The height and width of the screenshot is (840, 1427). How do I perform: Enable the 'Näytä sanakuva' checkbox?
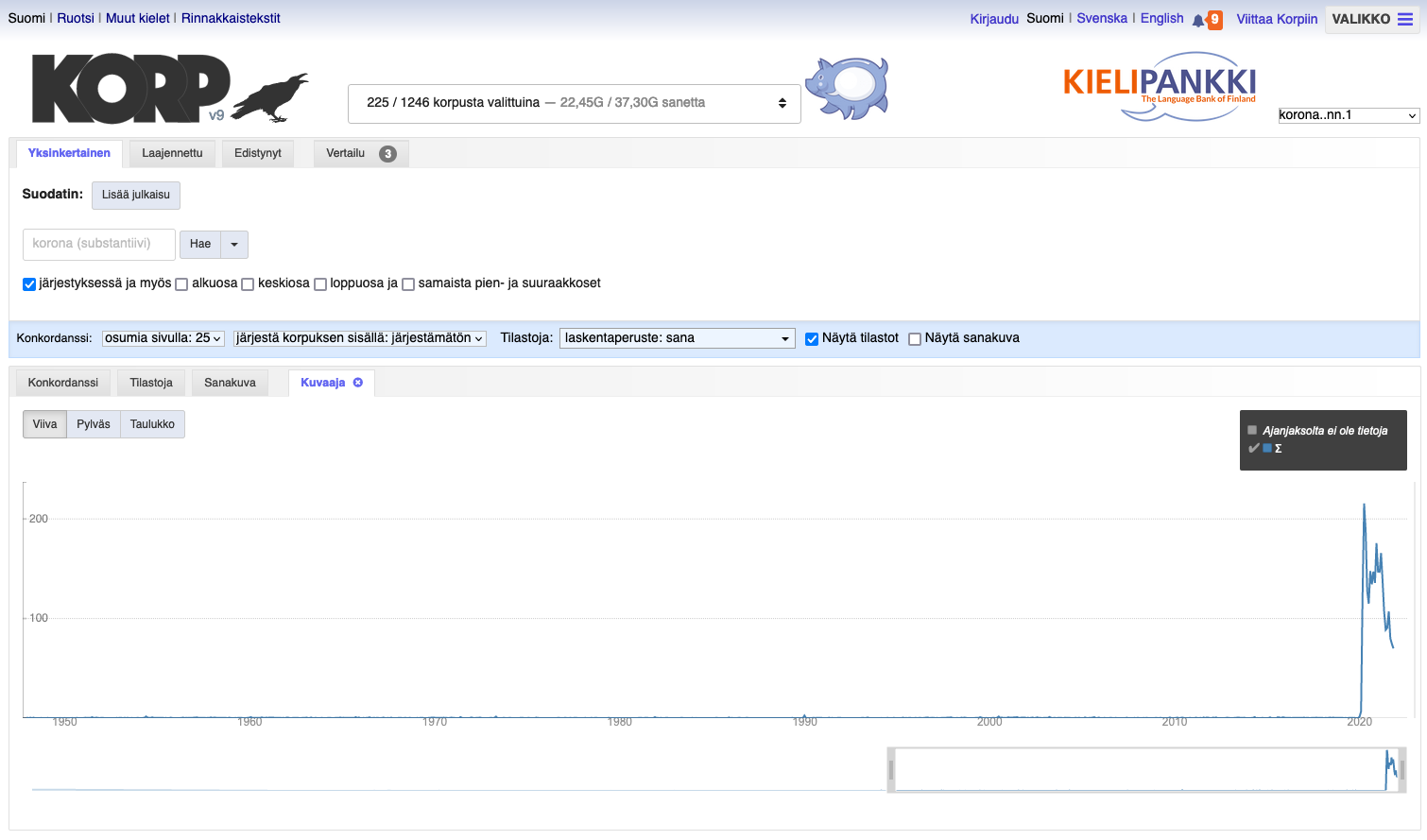[x=915, y=339]
